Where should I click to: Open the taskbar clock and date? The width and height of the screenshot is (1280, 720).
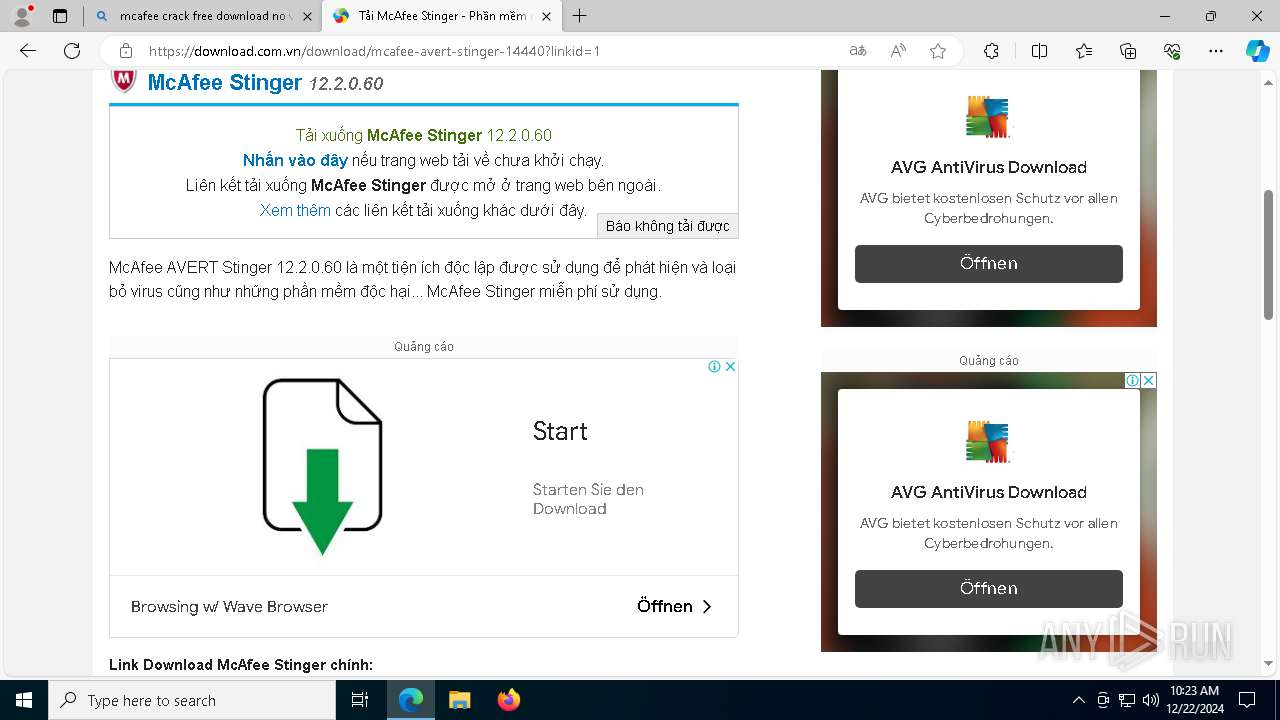coord(1194,700)
